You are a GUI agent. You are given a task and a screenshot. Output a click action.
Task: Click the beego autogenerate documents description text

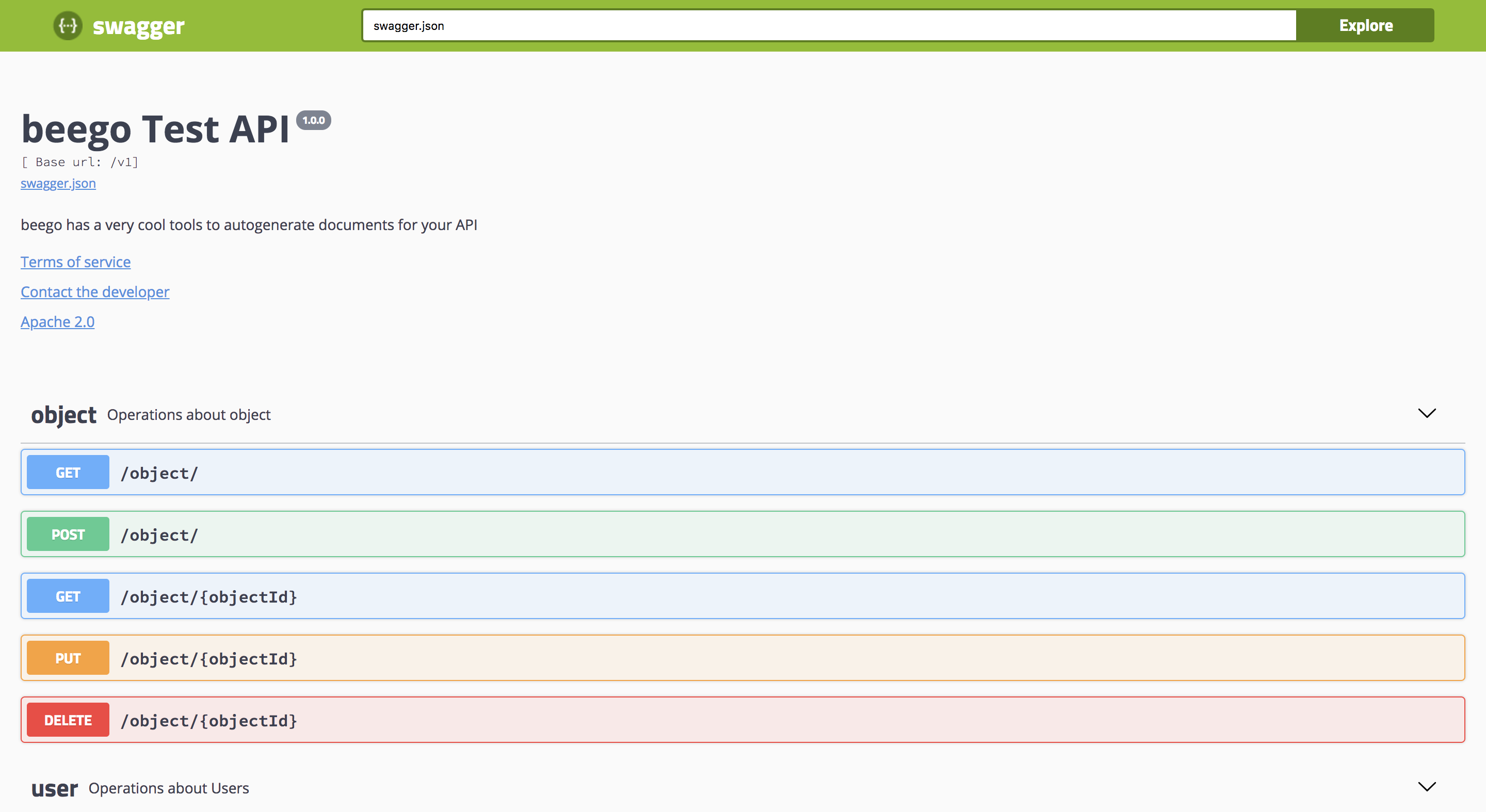click(x=249, y=225)
